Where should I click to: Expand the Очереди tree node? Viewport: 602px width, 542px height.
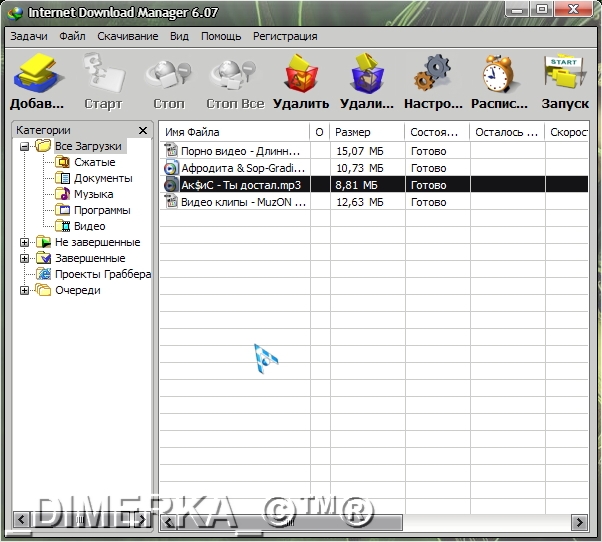coord(25,290)
